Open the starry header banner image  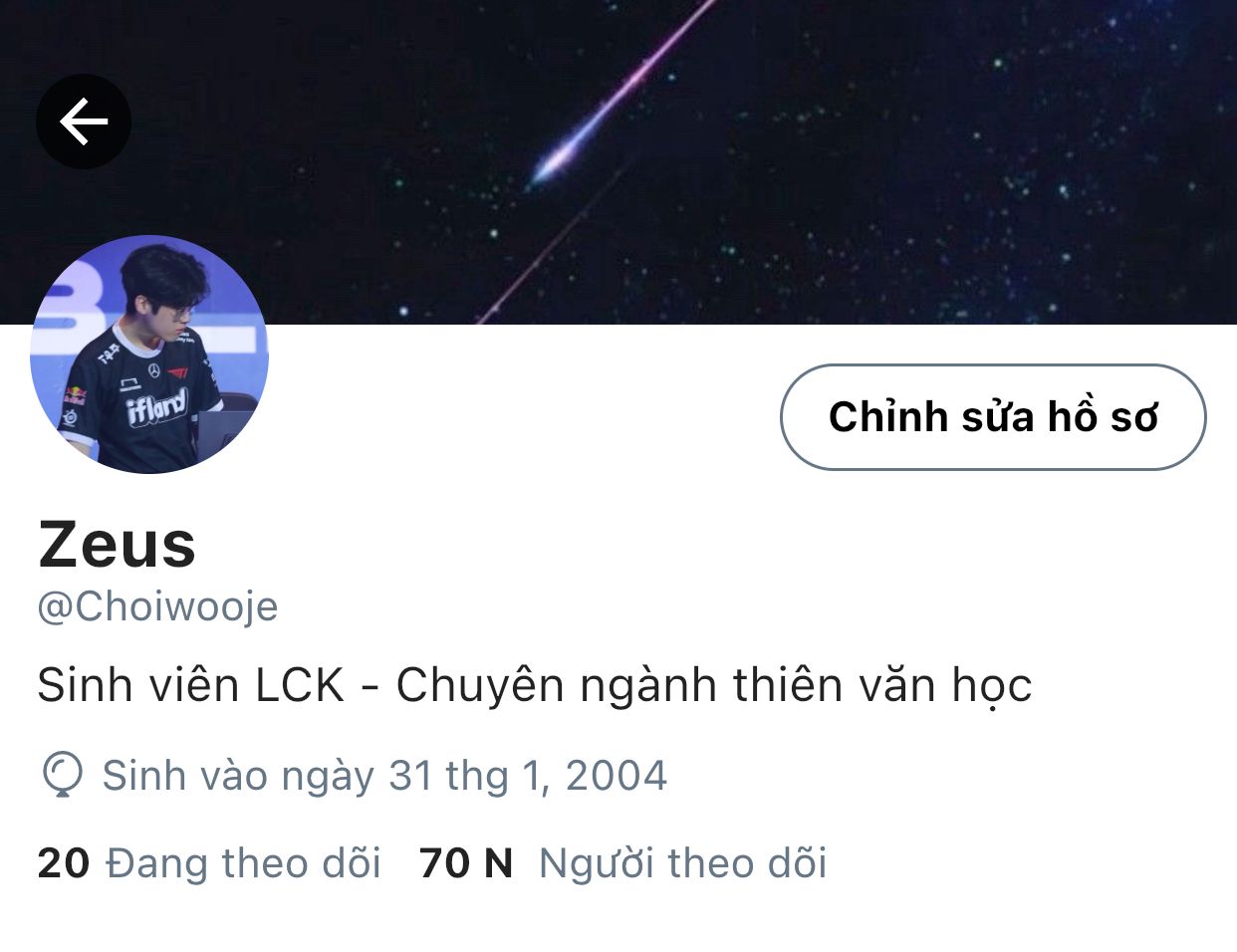coord(618,161)
